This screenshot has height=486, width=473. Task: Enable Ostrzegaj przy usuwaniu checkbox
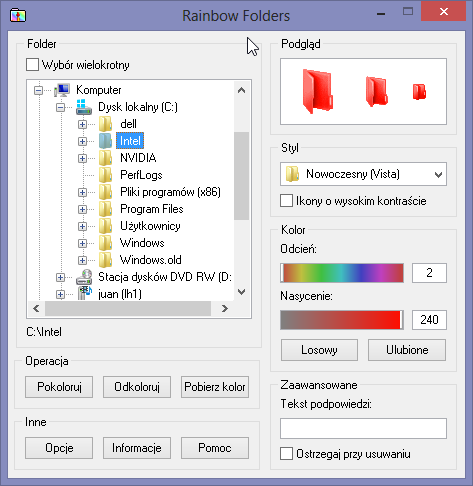coord(286,454)
